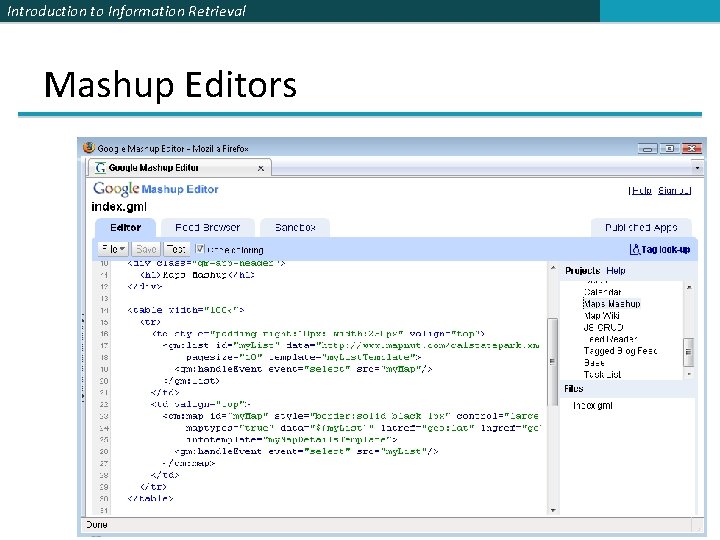The width and height of the screenshot is (720, 540).
Task: Click the table width line 14 in code
Action: [186, 310]
